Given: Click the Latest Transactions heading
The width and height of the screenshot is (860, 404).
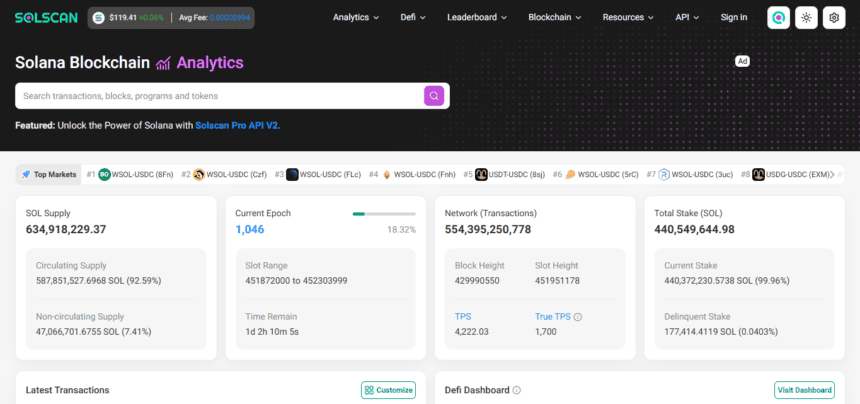Looking at the screenshot, I should [x=67, y=390].
